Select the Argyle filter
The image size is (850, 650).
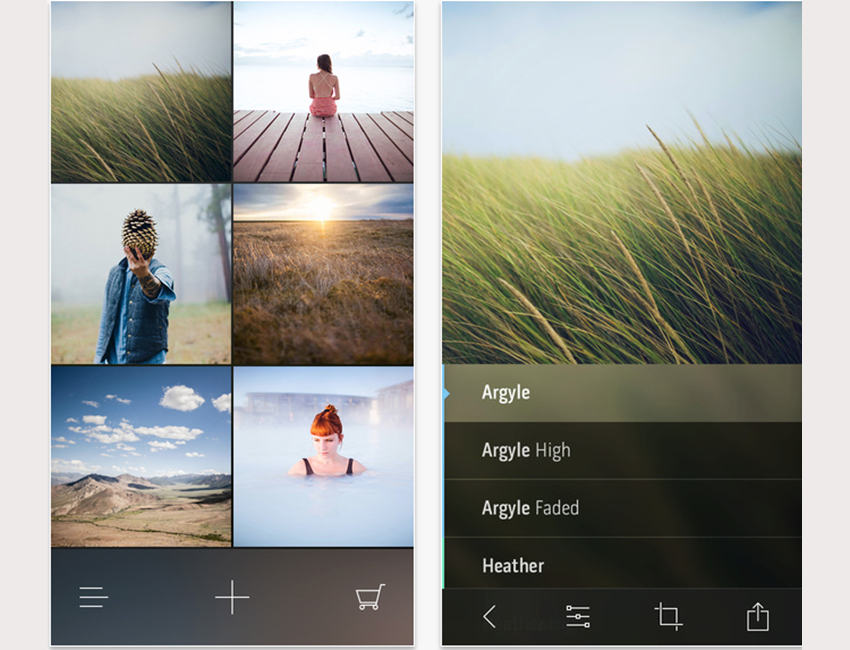tap(622, 393)
